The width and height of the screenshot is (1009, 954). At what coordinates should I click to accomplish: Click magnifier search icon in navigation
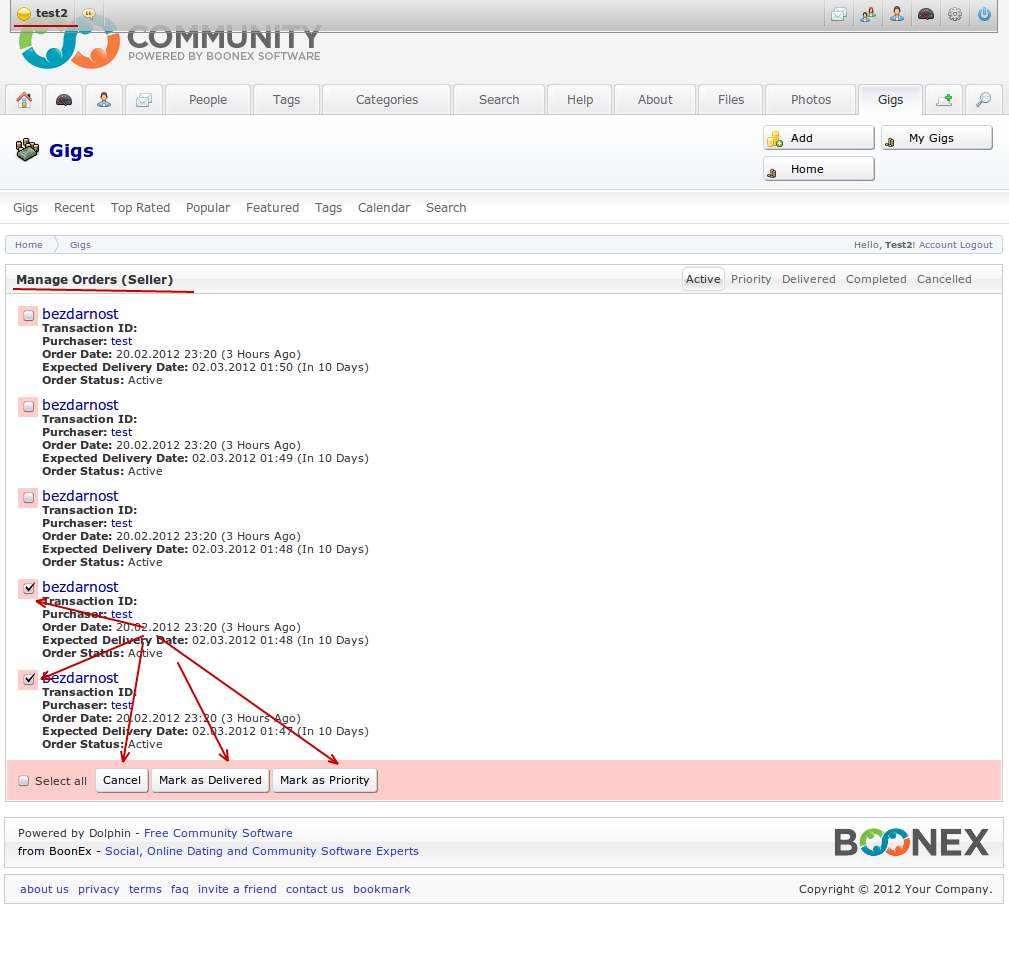point(983,100)
